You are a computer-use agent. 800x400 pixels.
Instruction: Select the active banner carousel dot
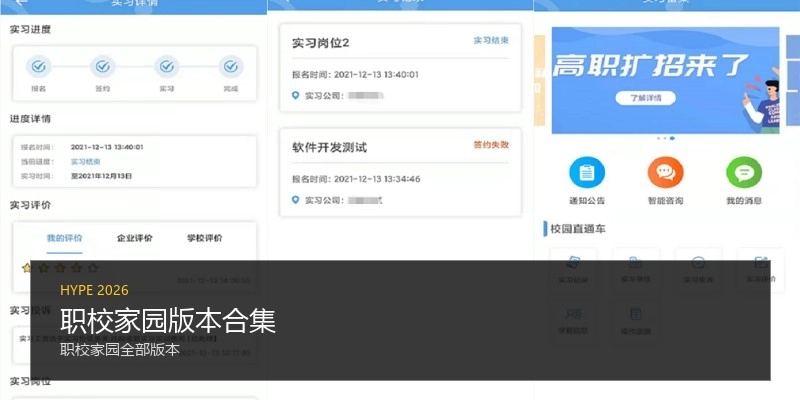point(672,138)
